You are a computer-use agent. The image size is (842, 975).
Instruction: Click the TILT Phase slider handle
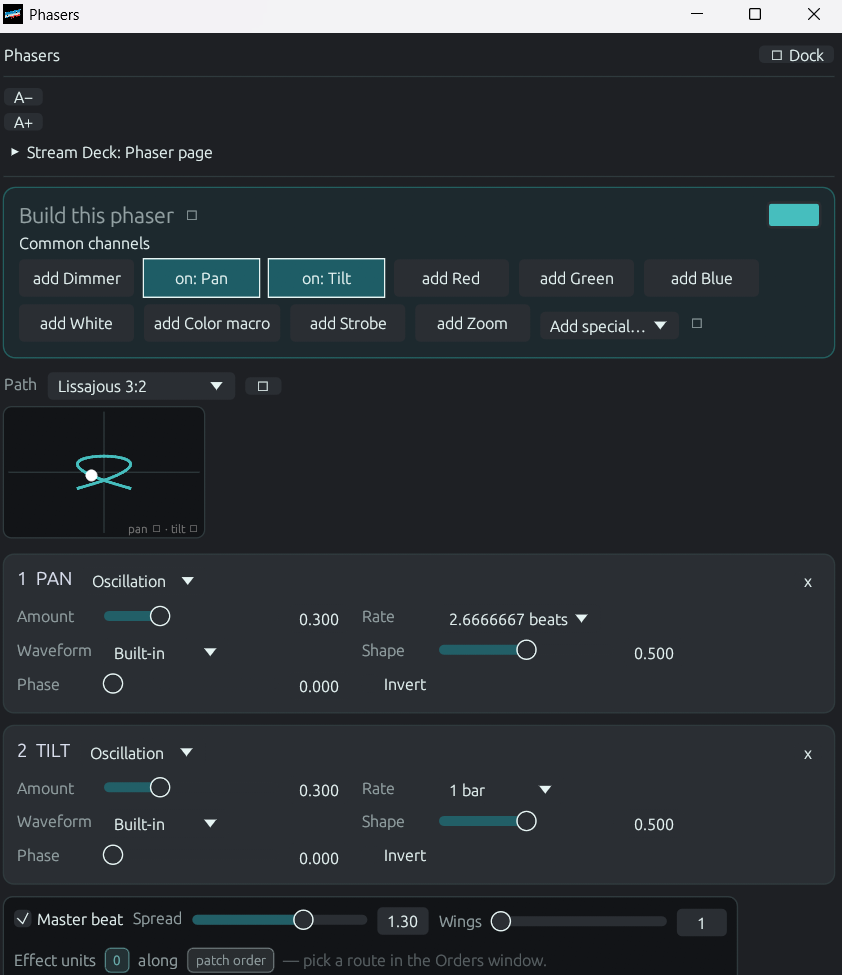pyautogui.click(x=113, y=855)
